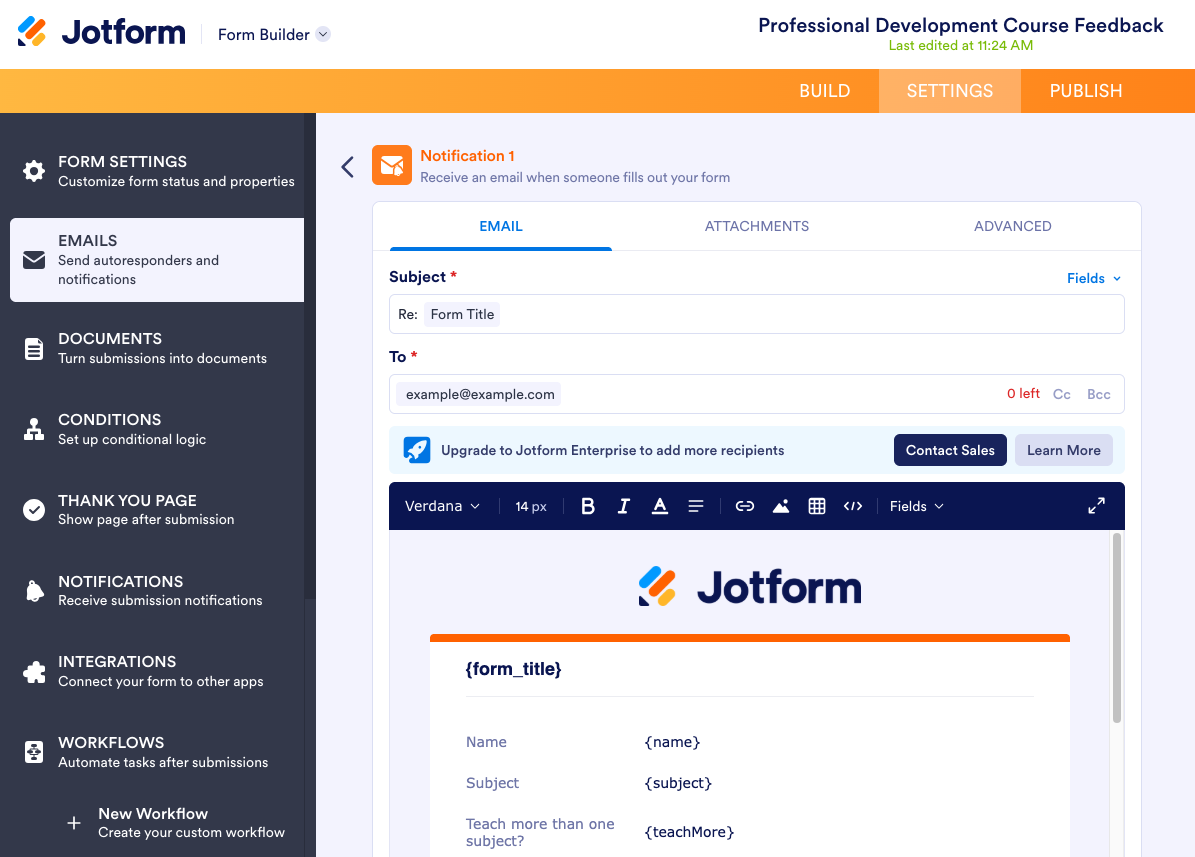Open the HTML source code view

853,506
